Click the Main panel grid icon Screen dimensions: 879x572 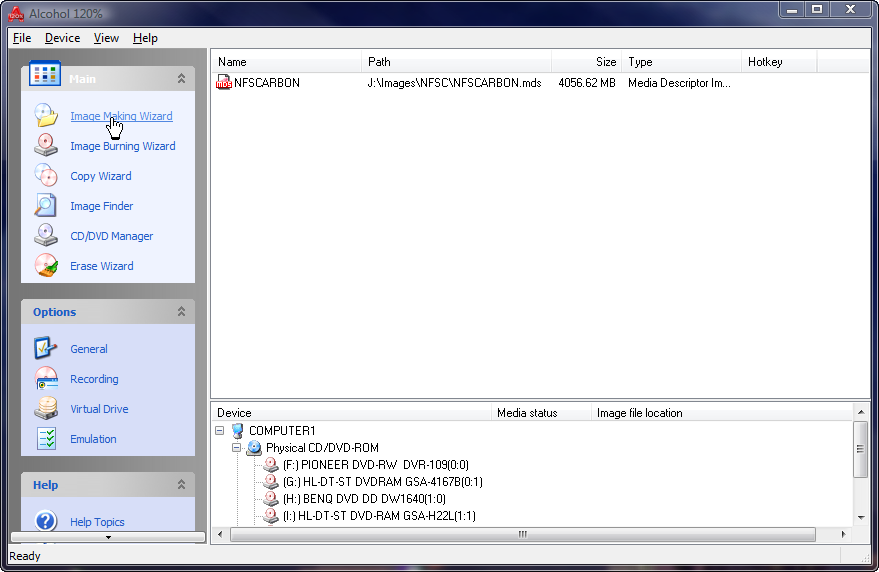[x=45, y=74]
